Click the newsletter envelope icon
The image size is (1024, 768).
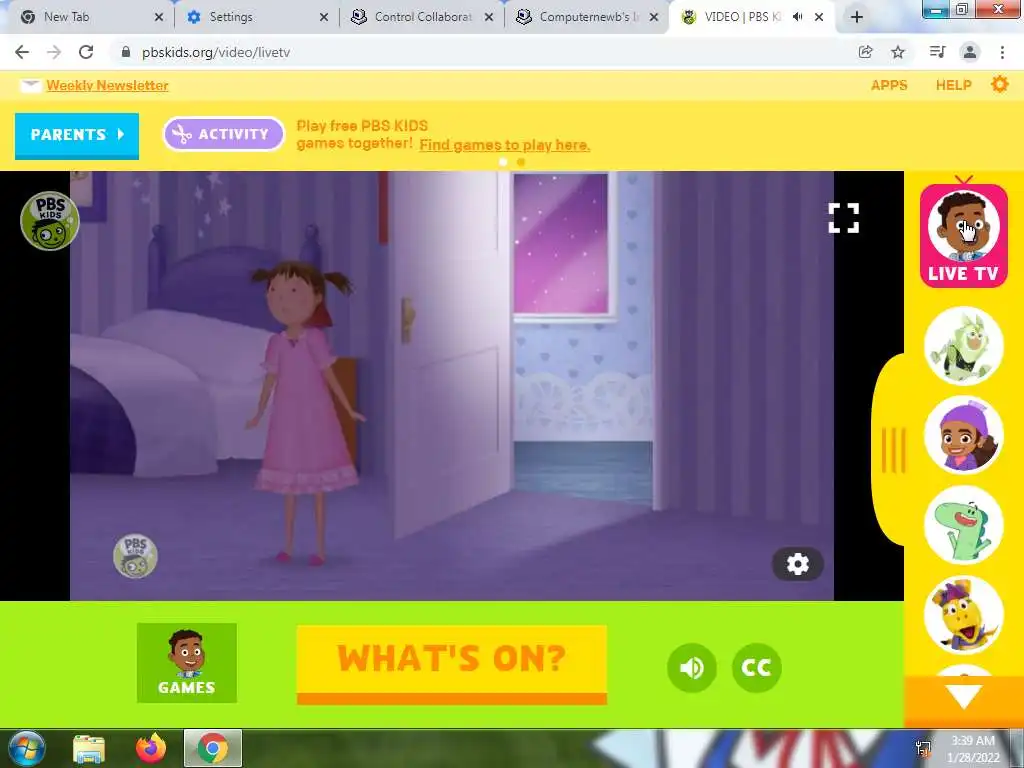[30, 86]
